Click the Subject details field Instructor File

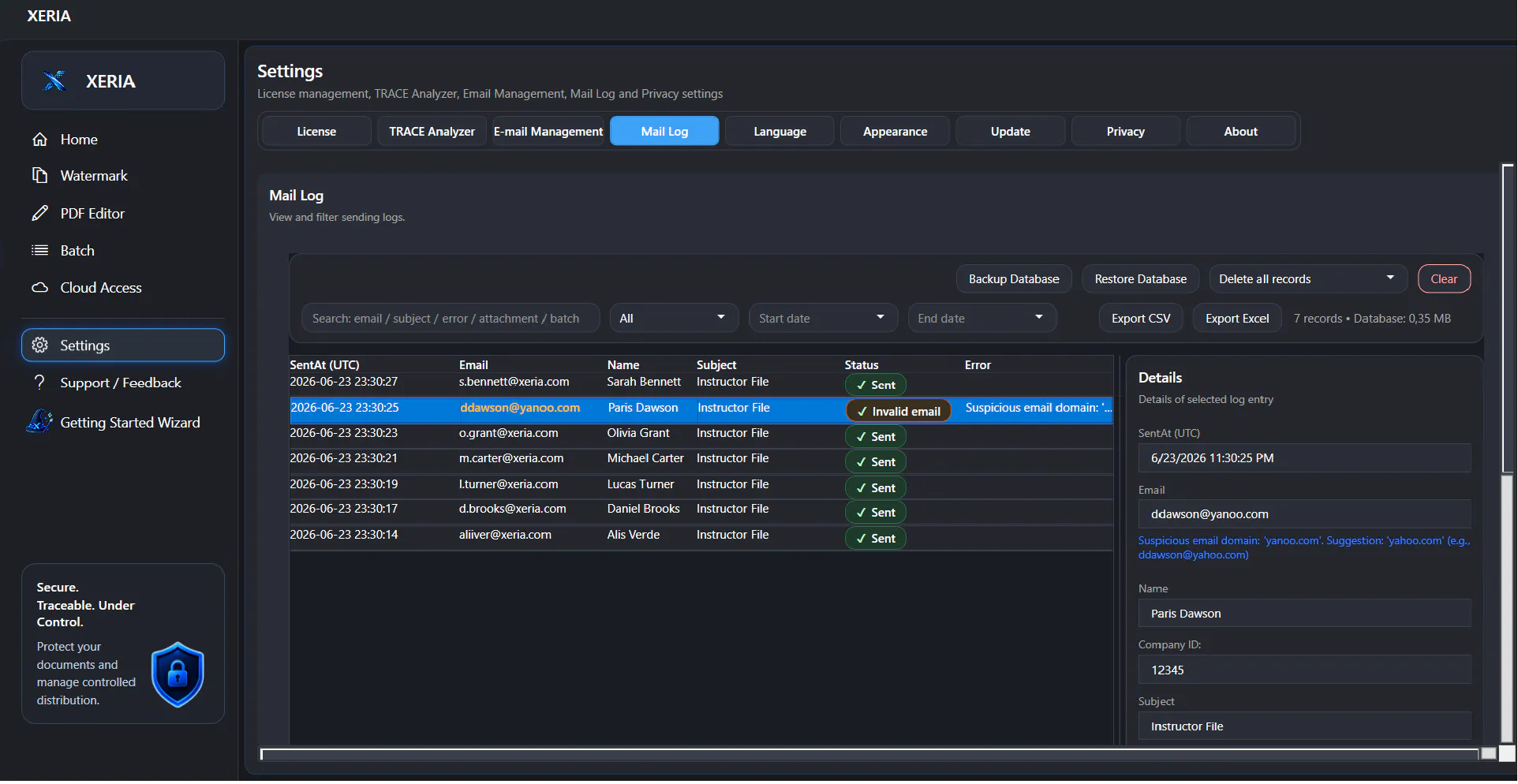tap(1304, 726)
